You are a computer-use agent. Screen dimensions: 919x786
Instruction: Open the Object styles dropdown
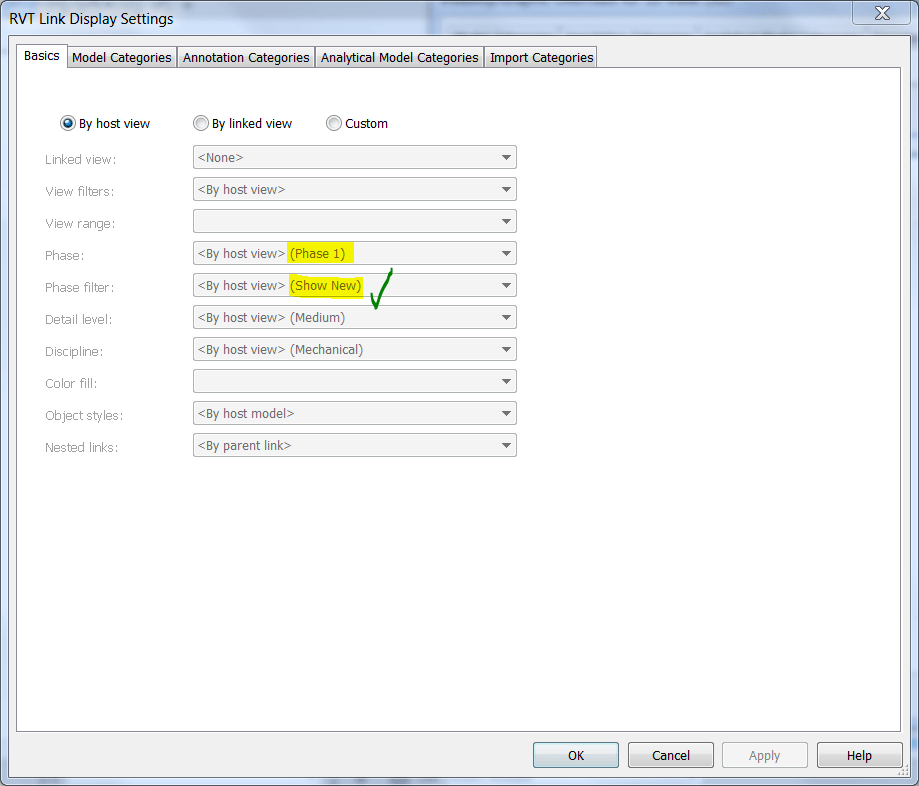506,413
